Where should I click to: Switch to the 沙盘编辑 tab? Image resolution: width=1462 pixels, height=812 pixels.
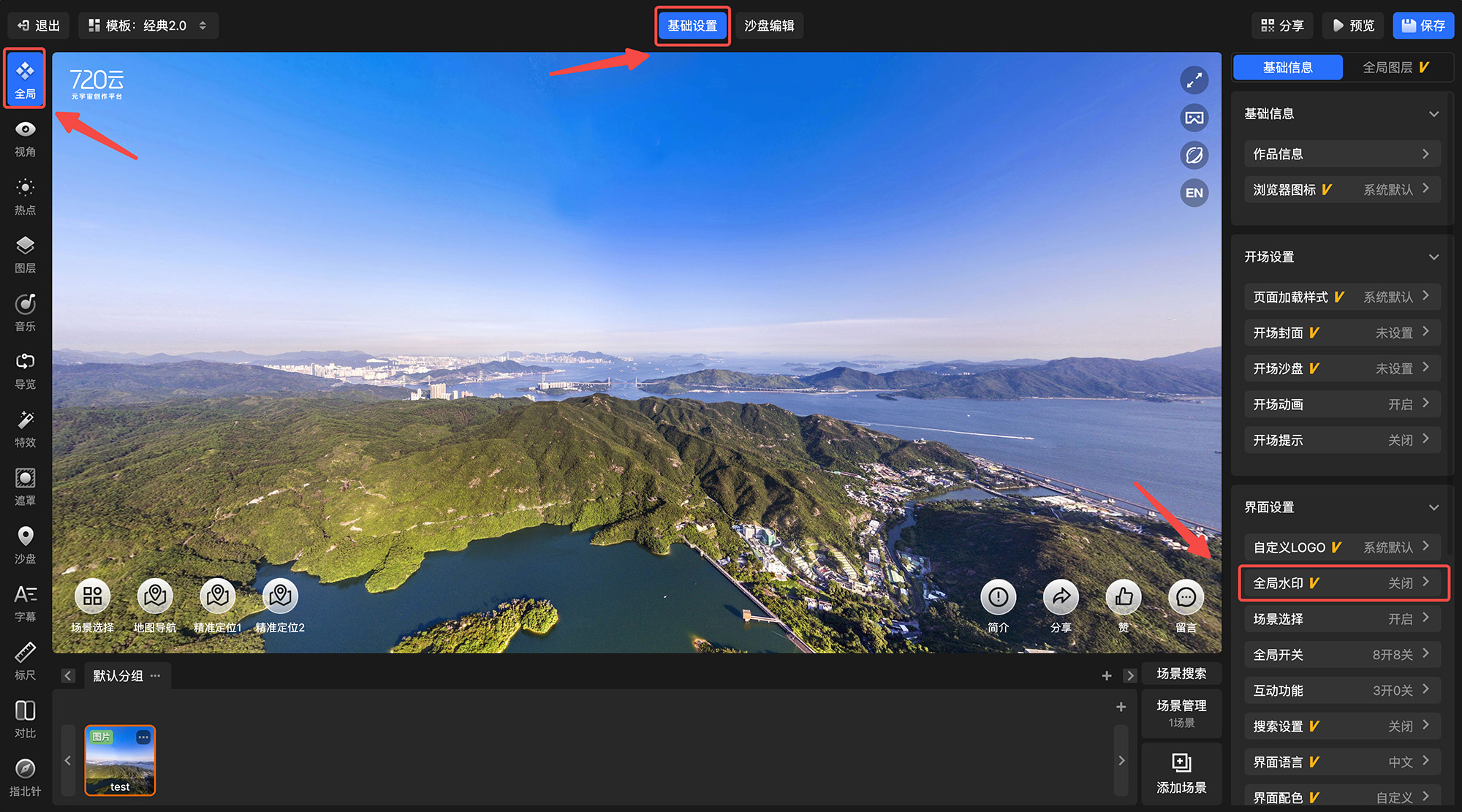(x=769, y=26)
